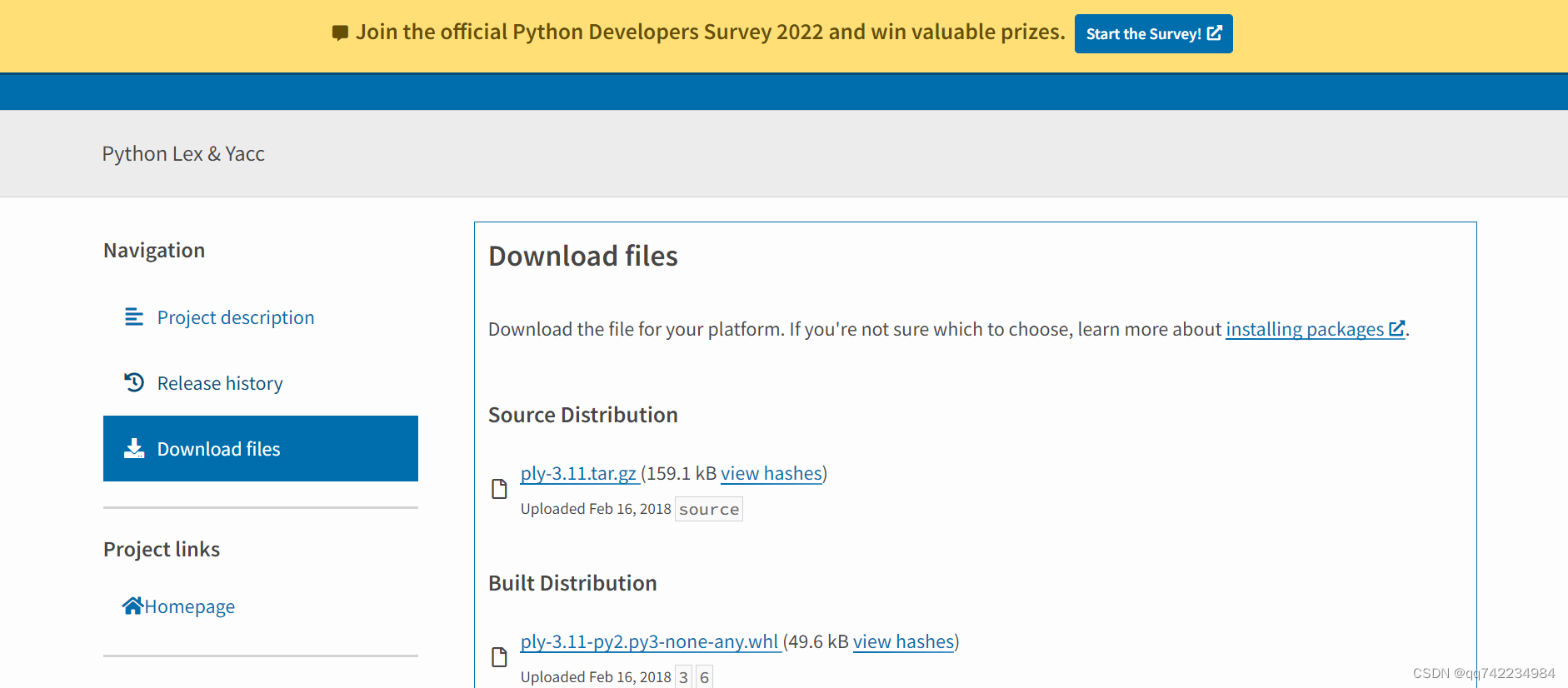1568x688 pixels.
Task: Click the file icon beside the .whl file
Action: click(499, 657)
